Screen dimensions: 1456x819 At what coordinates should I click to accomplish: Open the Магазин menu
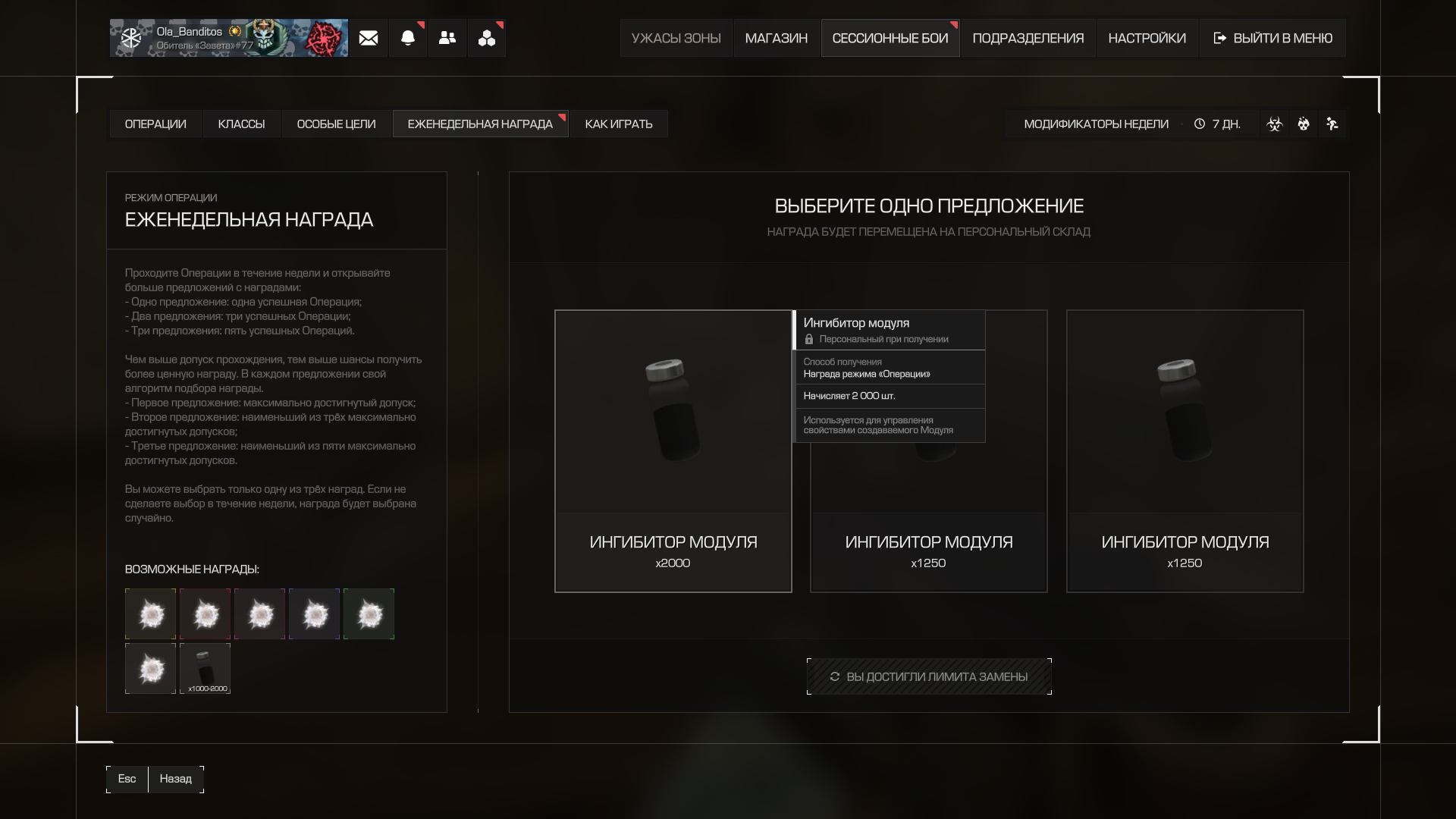[x=777, y=38]
